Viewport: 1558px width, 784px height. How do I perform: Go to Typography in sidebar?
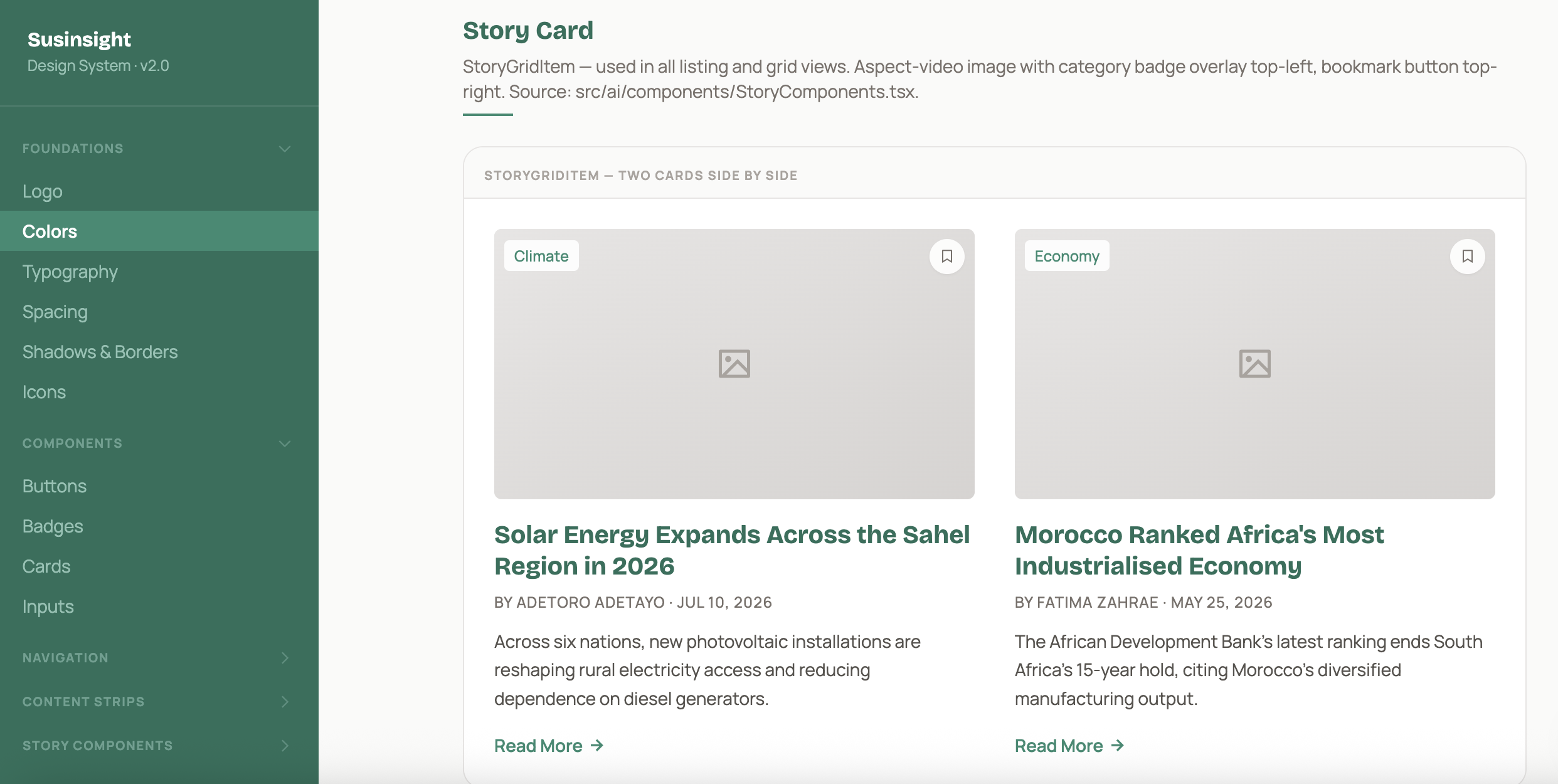tap(159, 272)
